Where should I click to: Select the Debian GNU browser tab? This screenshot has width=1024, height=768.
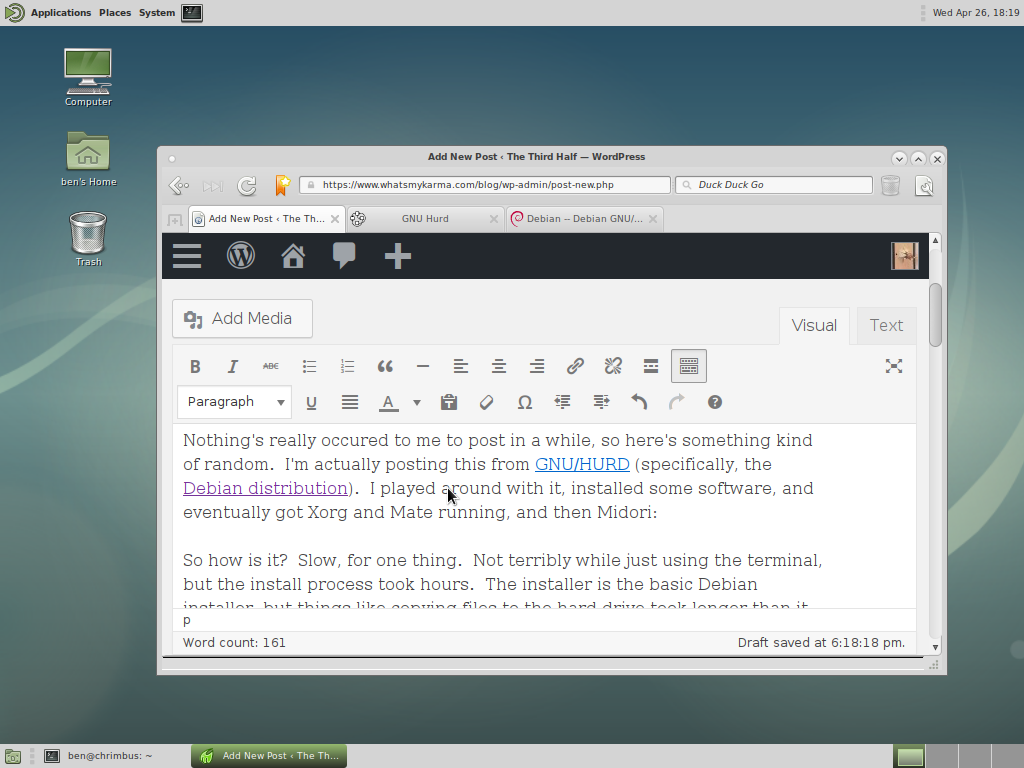coord(584,219)
